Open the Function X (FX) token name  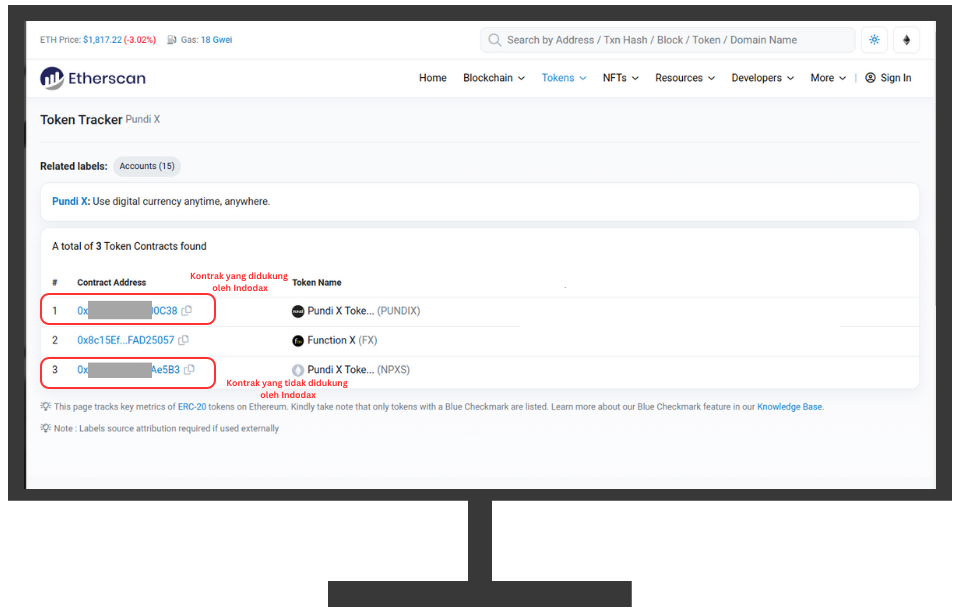342,340
